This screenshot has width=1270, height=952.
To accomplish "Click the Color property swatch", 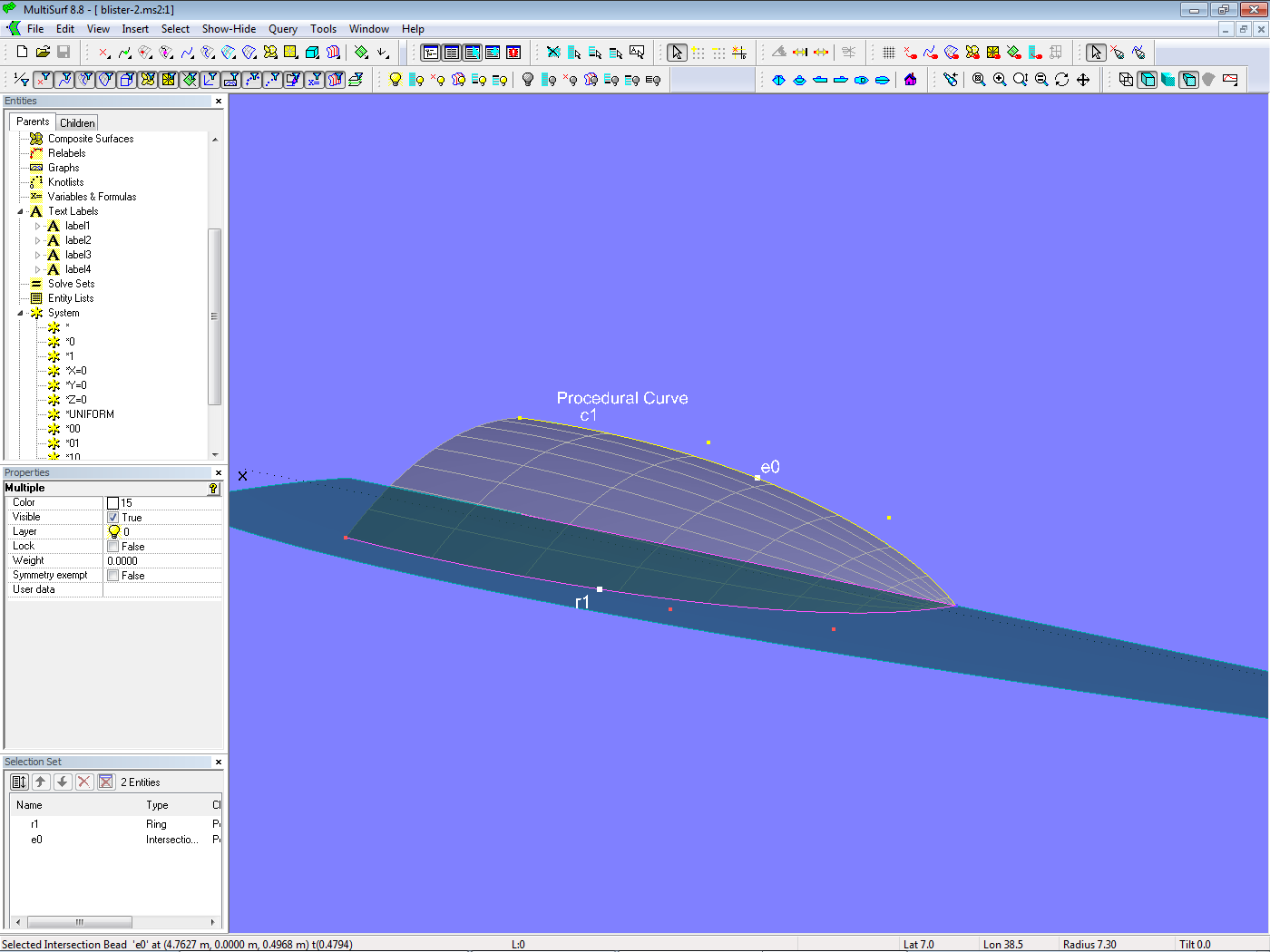I will tap(113, 502).
